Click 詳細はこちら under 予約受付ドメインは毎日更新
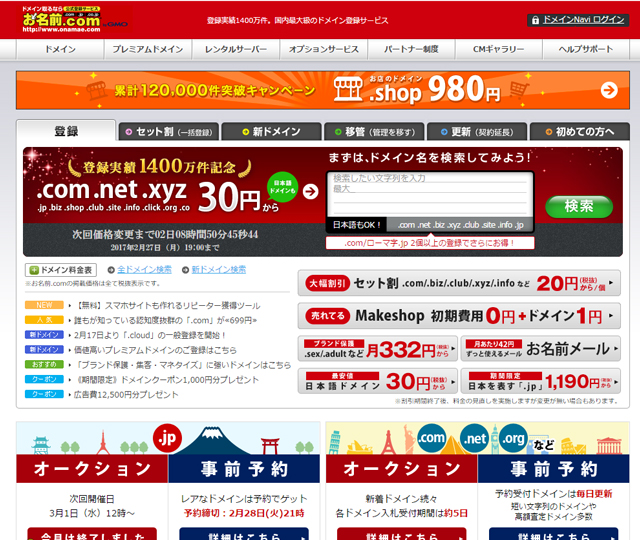The width and height of the screenshot is (640, 540). click(x=553, y=534)
